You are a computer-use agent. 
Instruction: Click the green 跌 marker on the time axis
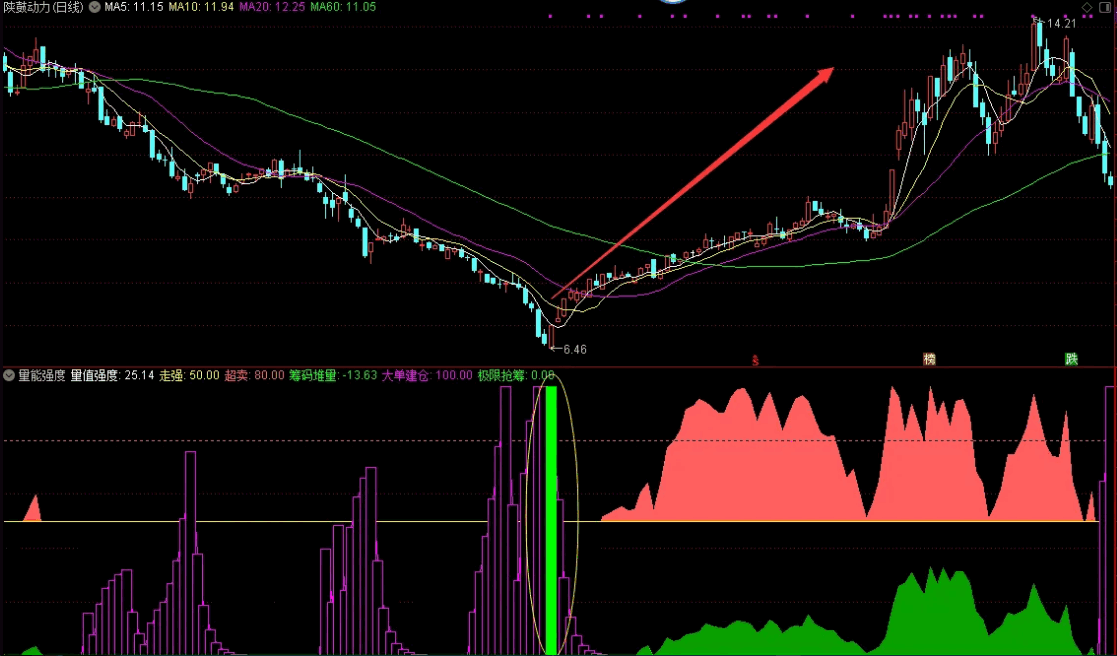1071,360
